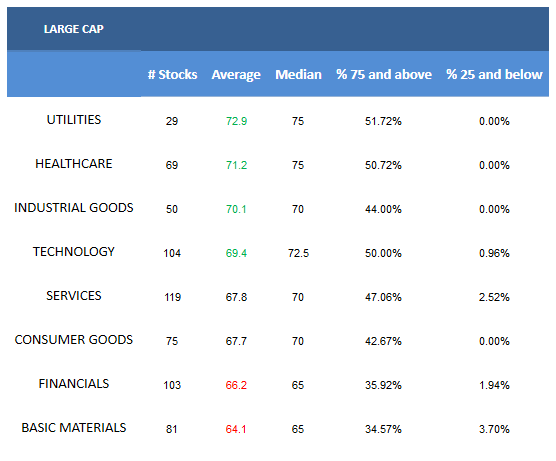Screen dimensions: 556x461
Task: Click the red Financials average 66.2
Action: click(x=236, y=385)
